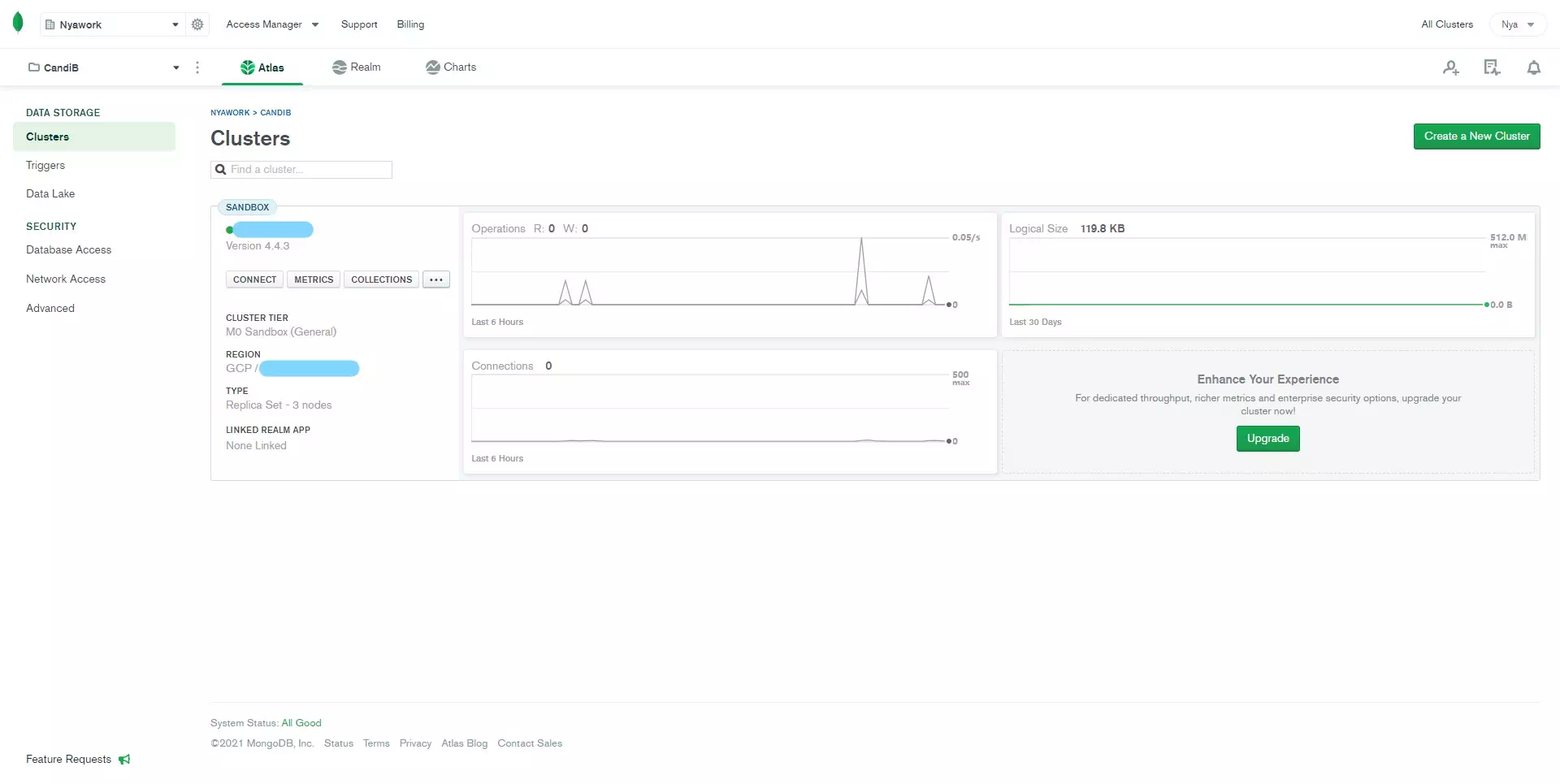The image size is (1560, 784).
Task: Open Database Access in the sidebar
Action: point(68,250)
